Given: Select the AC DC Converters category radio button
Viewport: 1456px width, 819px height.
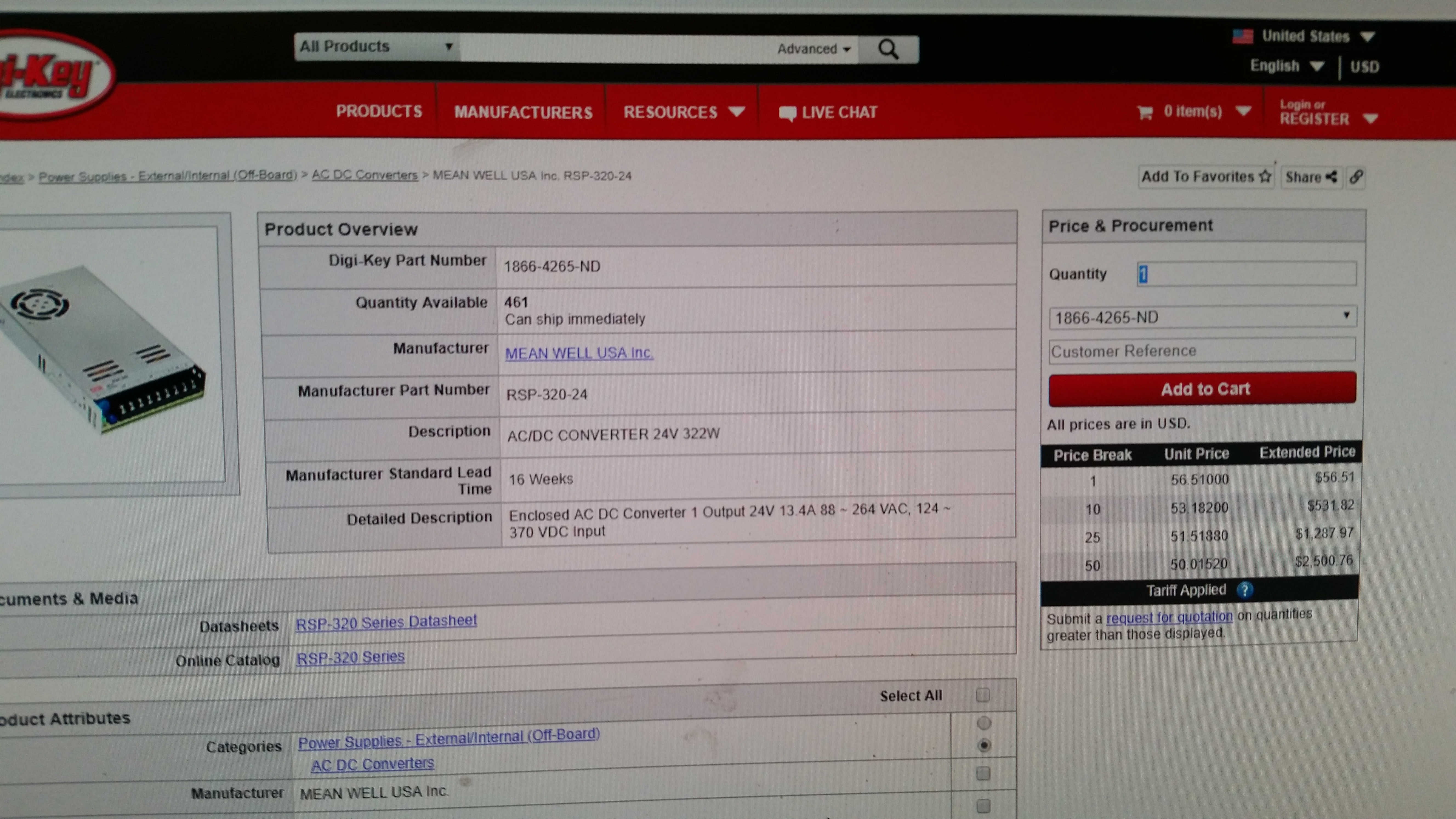Looking at the screenshot, I should [983, 746].
